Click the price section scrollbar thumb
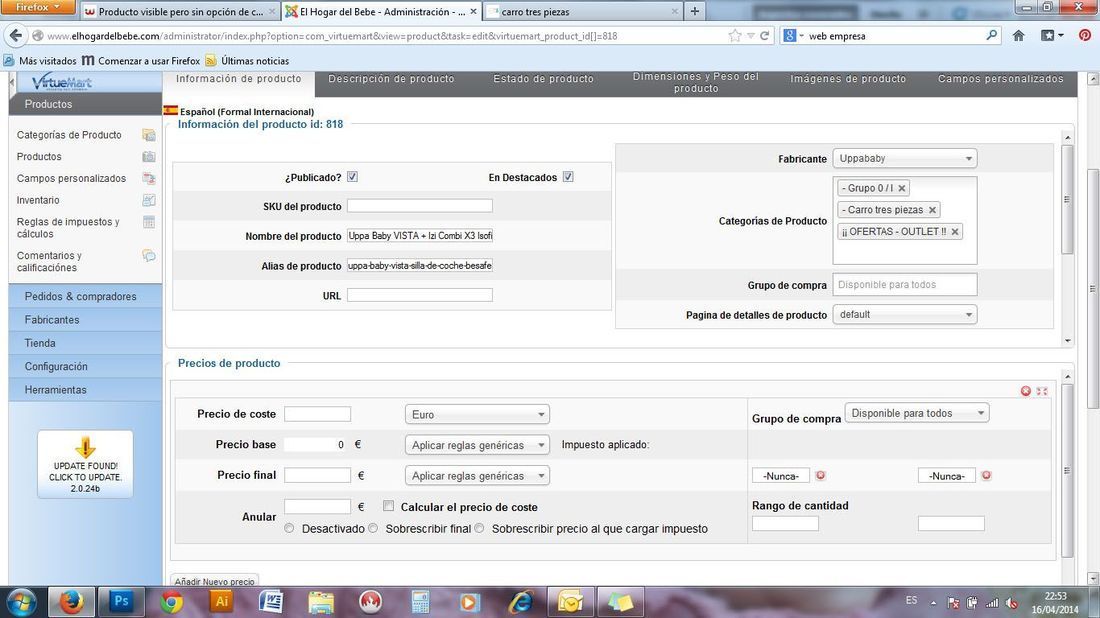The height and width of the screenshot is (618, 1100). 1067,471
